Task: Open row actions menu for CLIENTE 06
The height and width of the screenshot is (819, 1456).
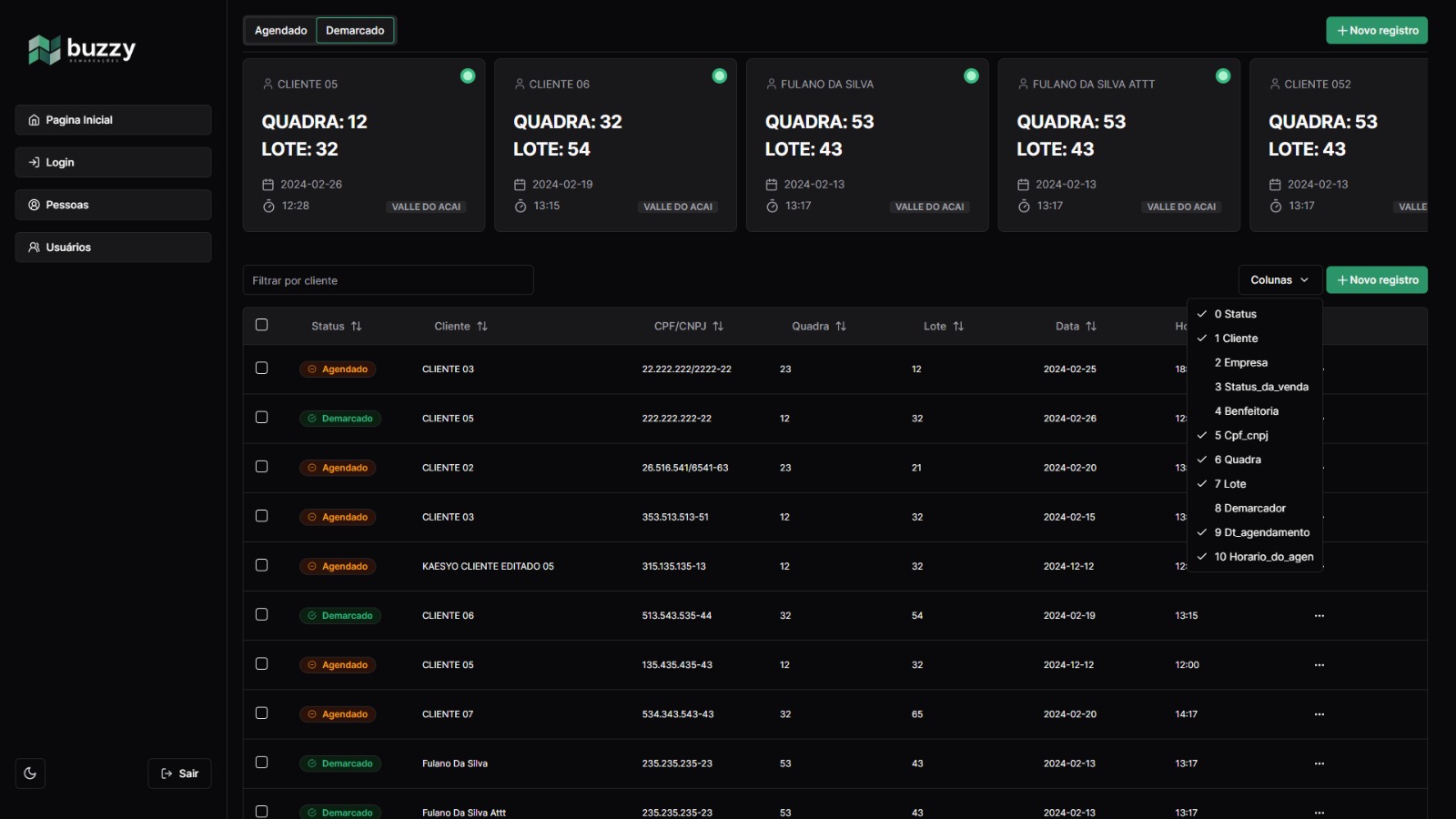Action: 1319,616
